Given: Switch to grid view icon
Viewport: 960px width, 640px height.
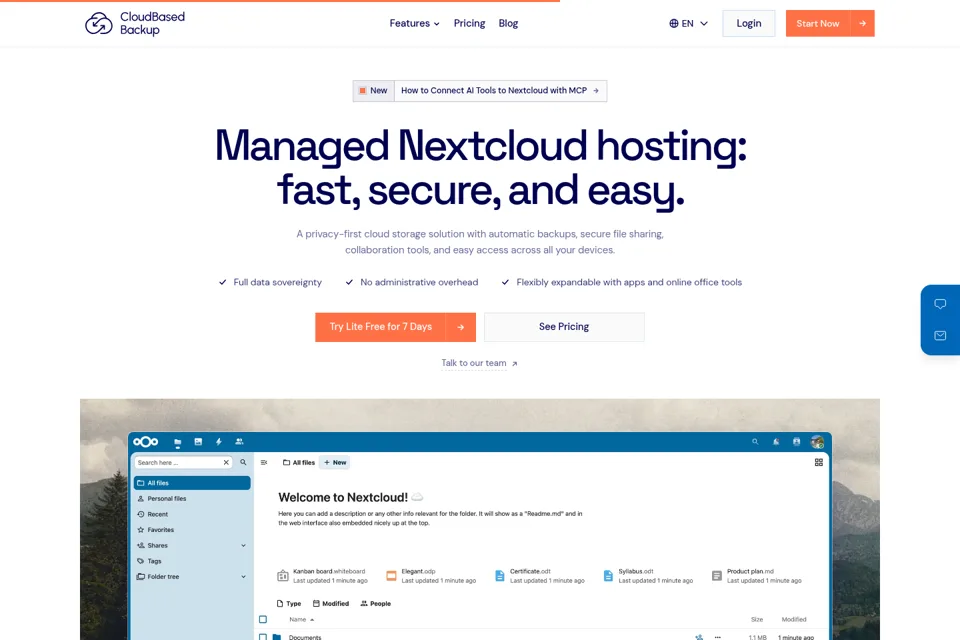Looking at the screenshot, I should [819, 462].
